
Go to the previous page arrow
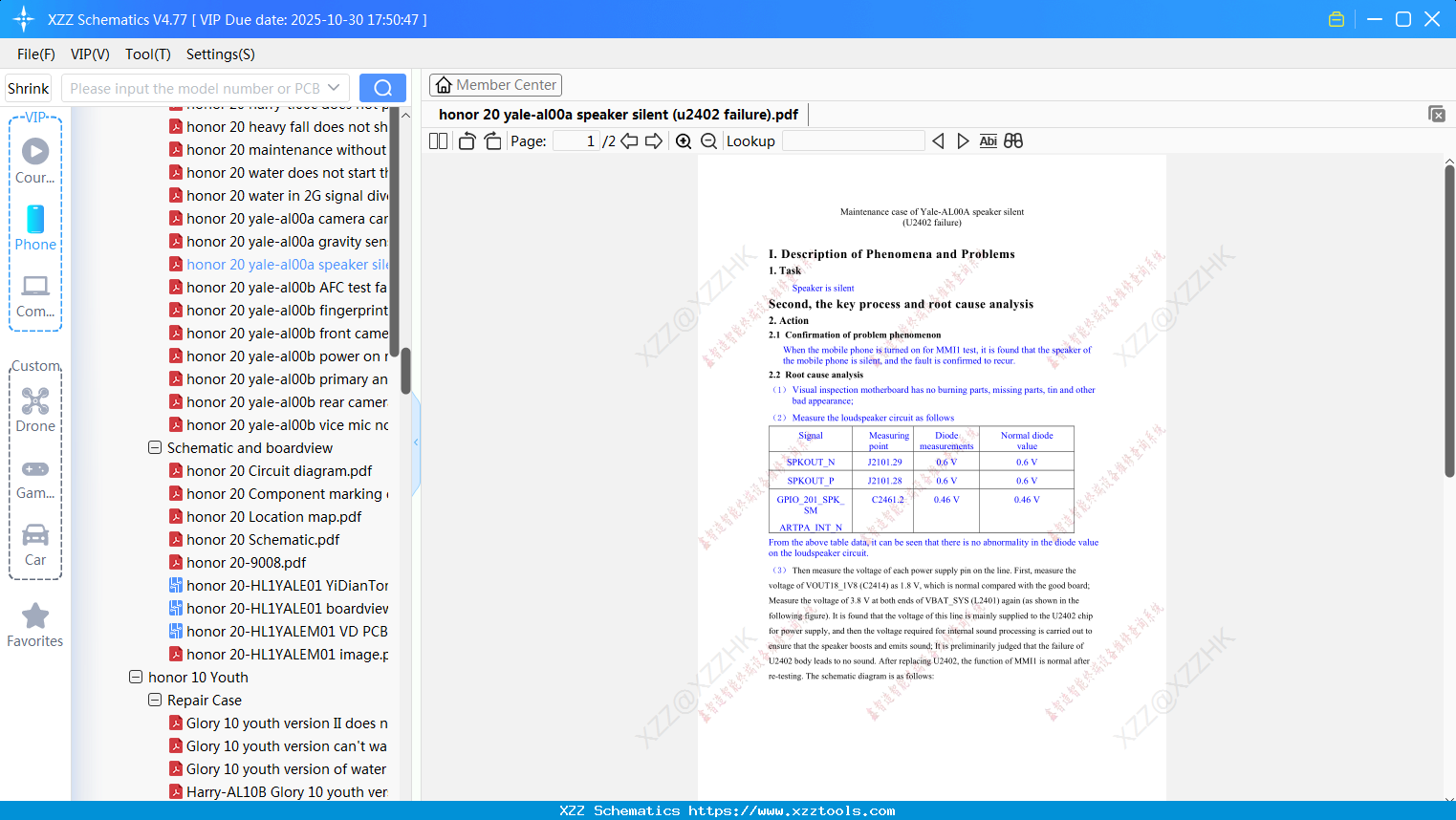click(629, 141)
